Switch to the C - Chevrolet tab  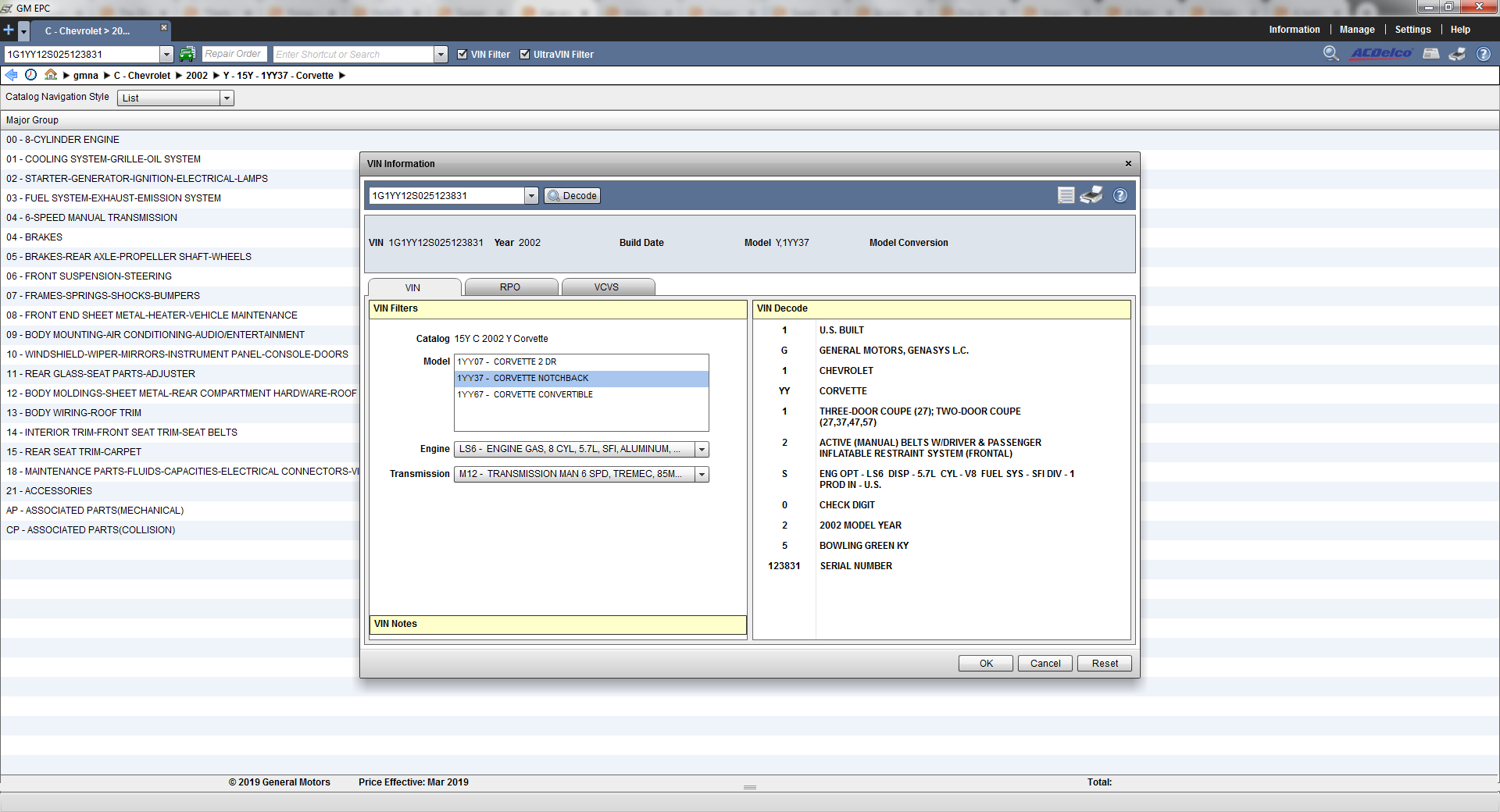tap(87, 31)
